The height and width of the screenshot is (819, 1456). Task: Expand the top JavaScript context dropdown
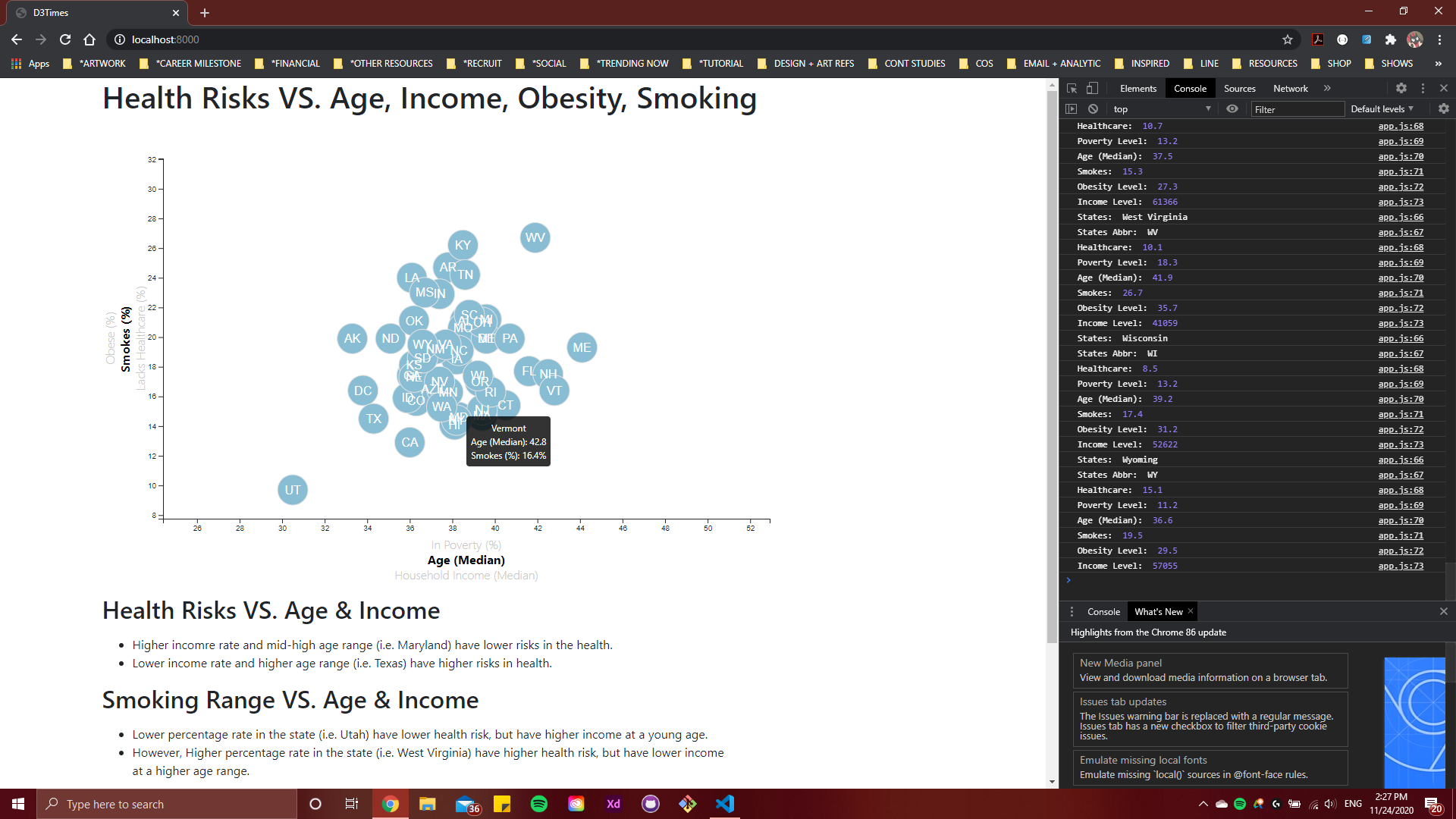tap(1162, 109)
